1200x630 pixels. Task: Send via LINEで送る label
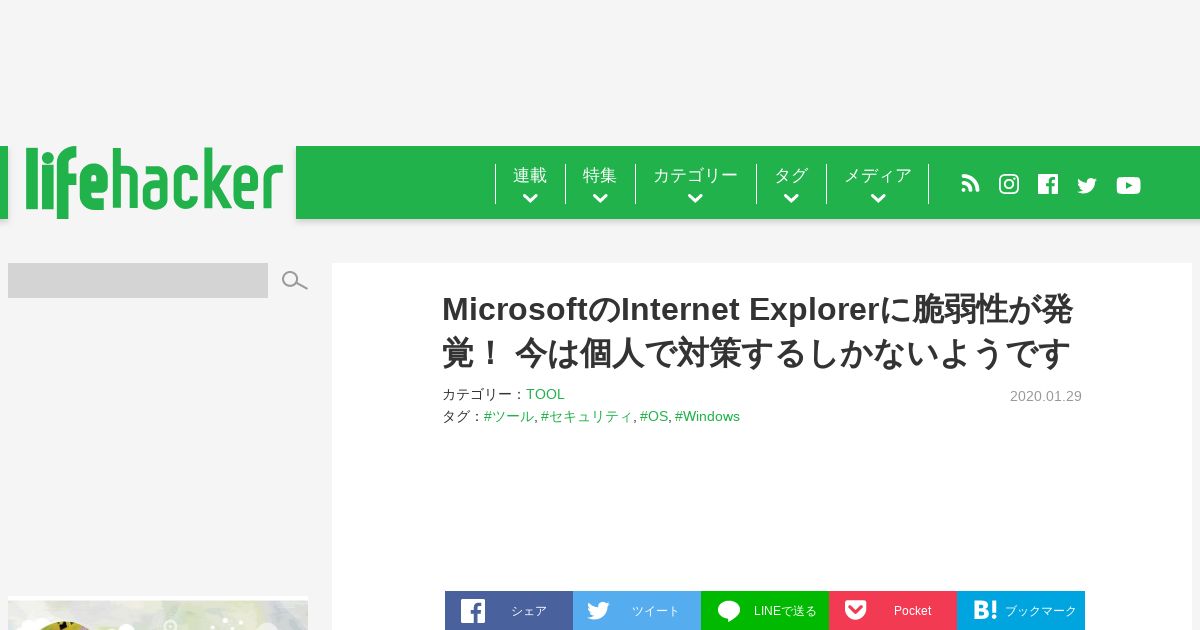[785, 611]
